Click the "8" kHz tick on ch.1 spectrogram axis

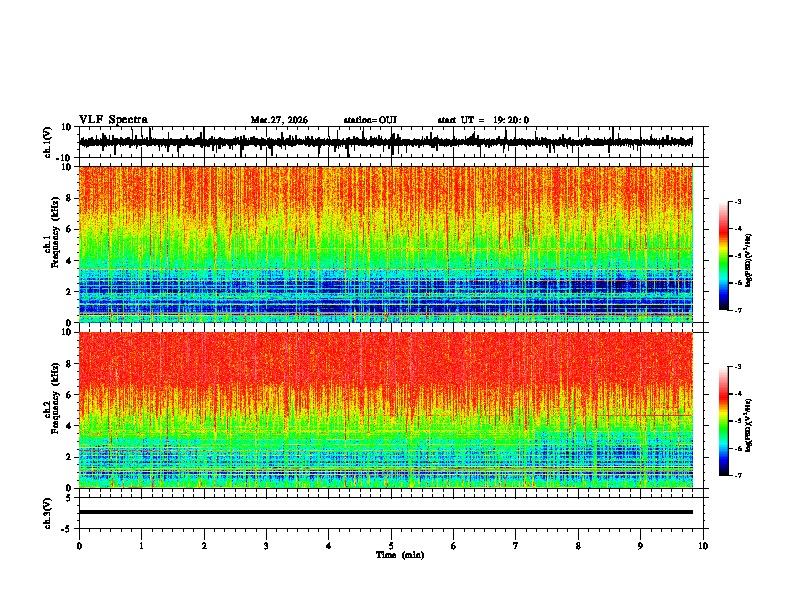pyautogui.click(x=70, y=198)
